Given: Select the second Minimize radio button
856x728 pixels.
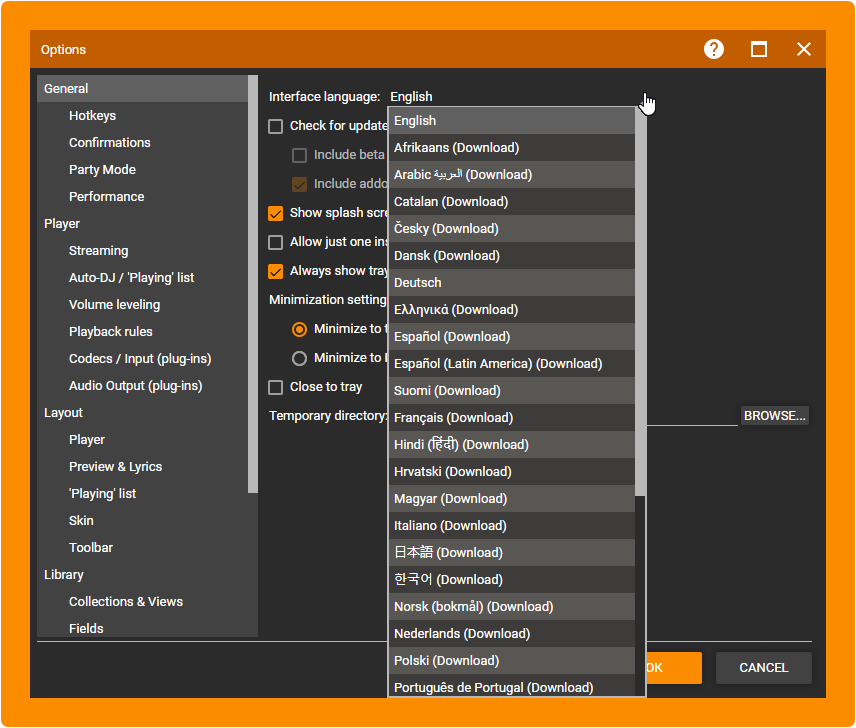Looking at the screenshot, I should click(x=299, y=358).
